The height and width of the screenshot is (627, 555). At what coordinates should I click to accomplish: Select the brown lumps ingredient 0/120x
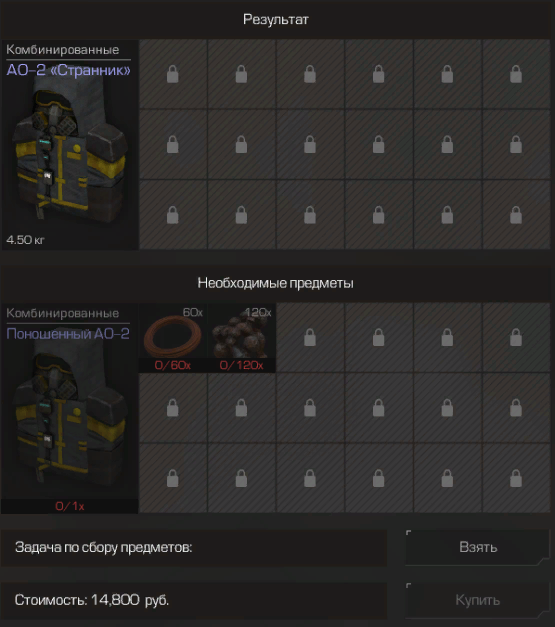click(x=242, y=337)
